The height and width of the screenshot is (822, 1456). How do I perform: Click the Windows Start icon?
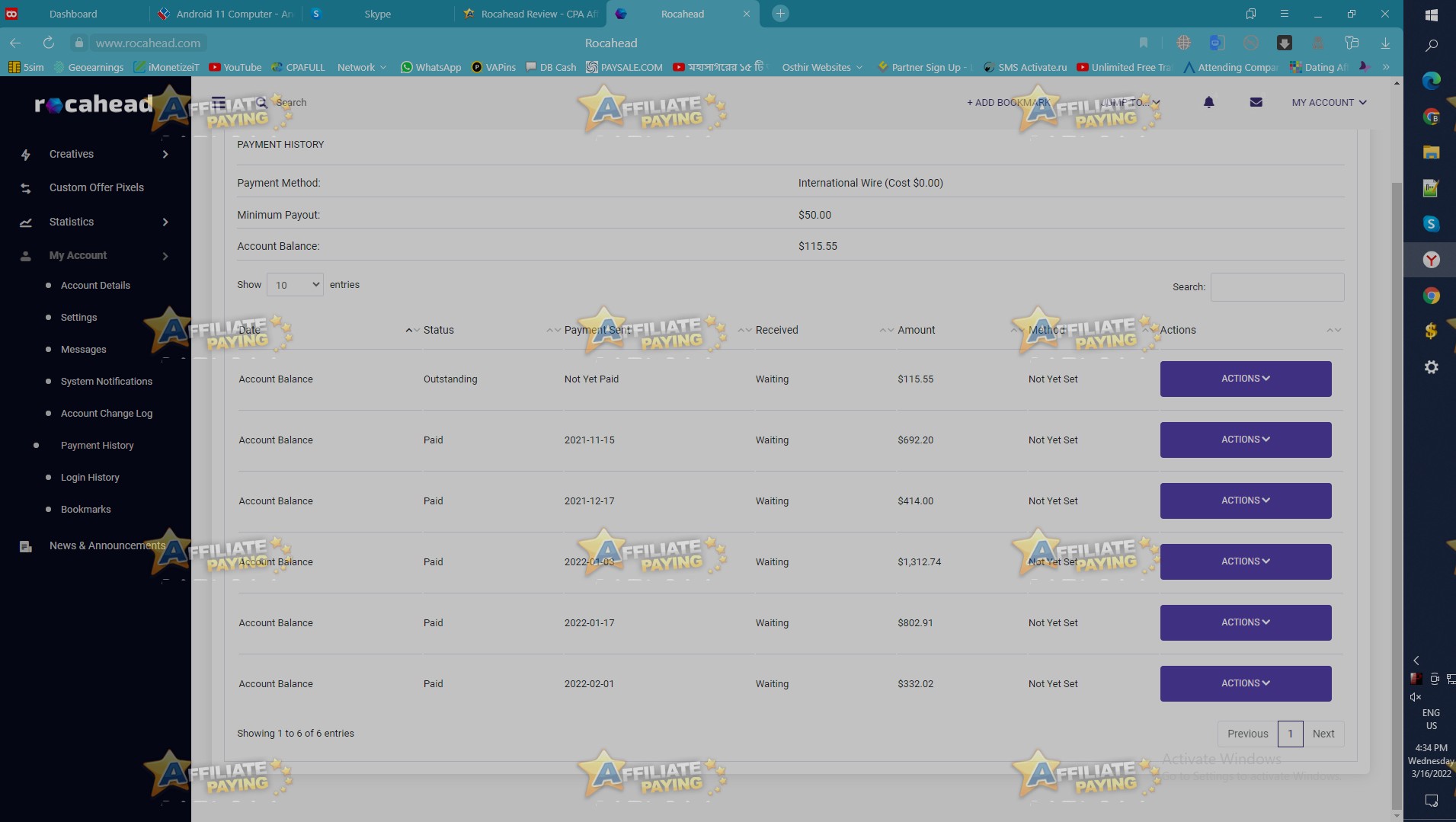tap(1431, 14)
